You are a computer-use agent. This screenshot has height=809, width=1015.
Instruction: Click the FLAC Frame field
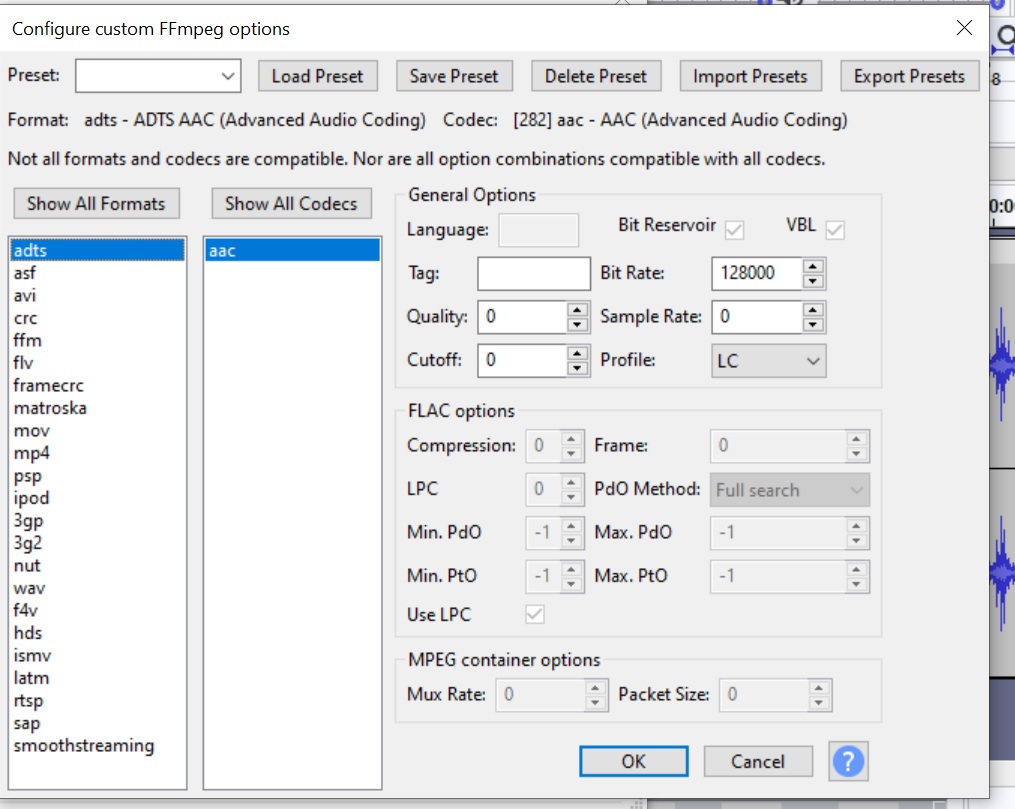778,445
